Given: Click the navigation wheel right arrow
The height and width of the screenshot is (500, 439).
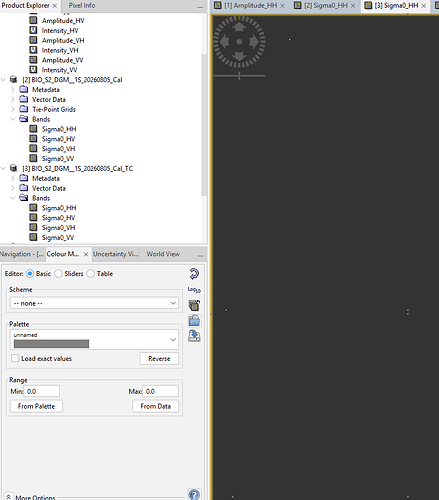Looking at the screenshot, I should (x=254, y=42).
